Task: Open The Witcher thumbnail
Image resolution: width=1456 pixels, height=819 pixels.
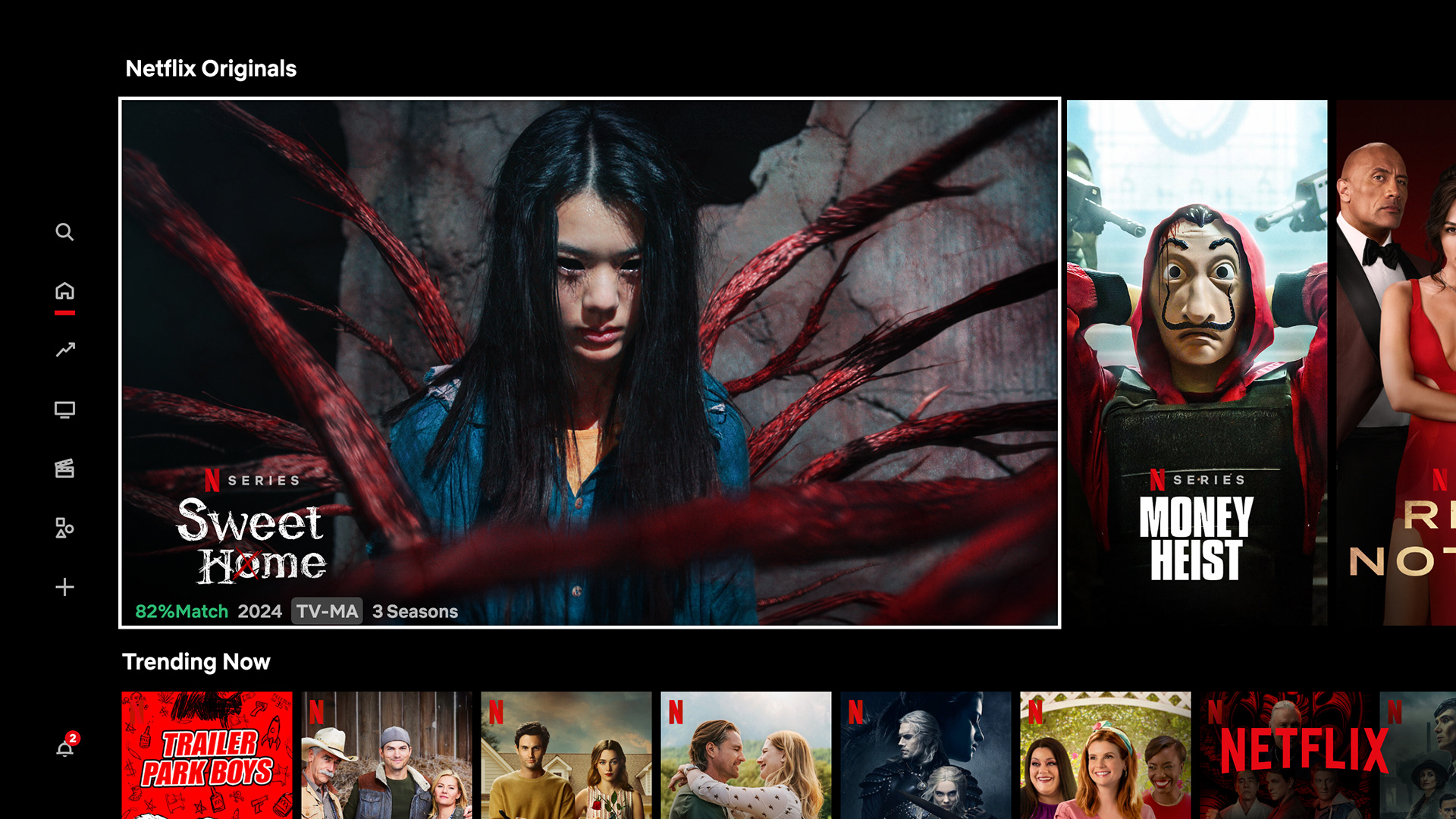Action: point(925,755)
